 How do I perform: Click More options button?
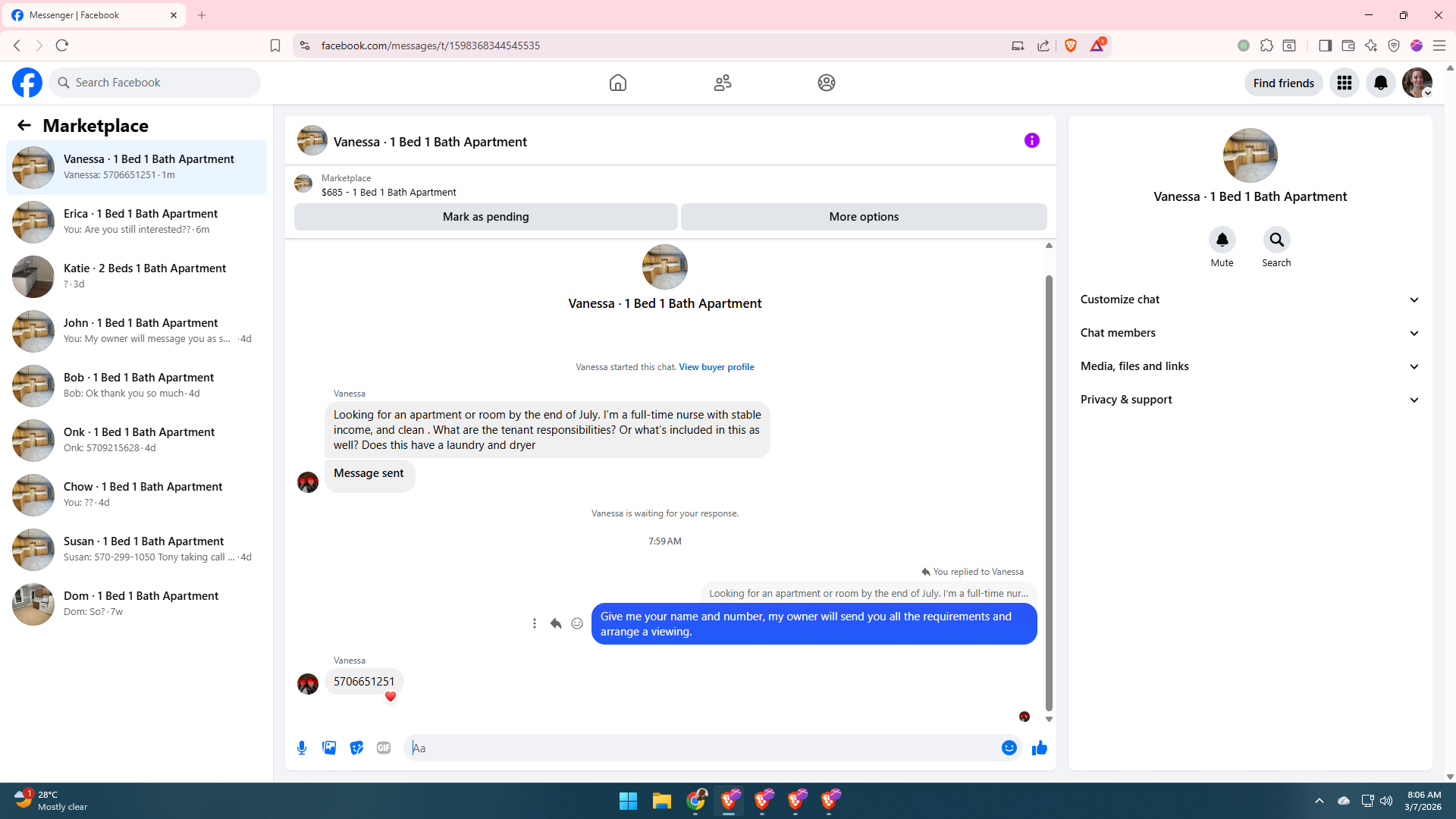[864, 217]
